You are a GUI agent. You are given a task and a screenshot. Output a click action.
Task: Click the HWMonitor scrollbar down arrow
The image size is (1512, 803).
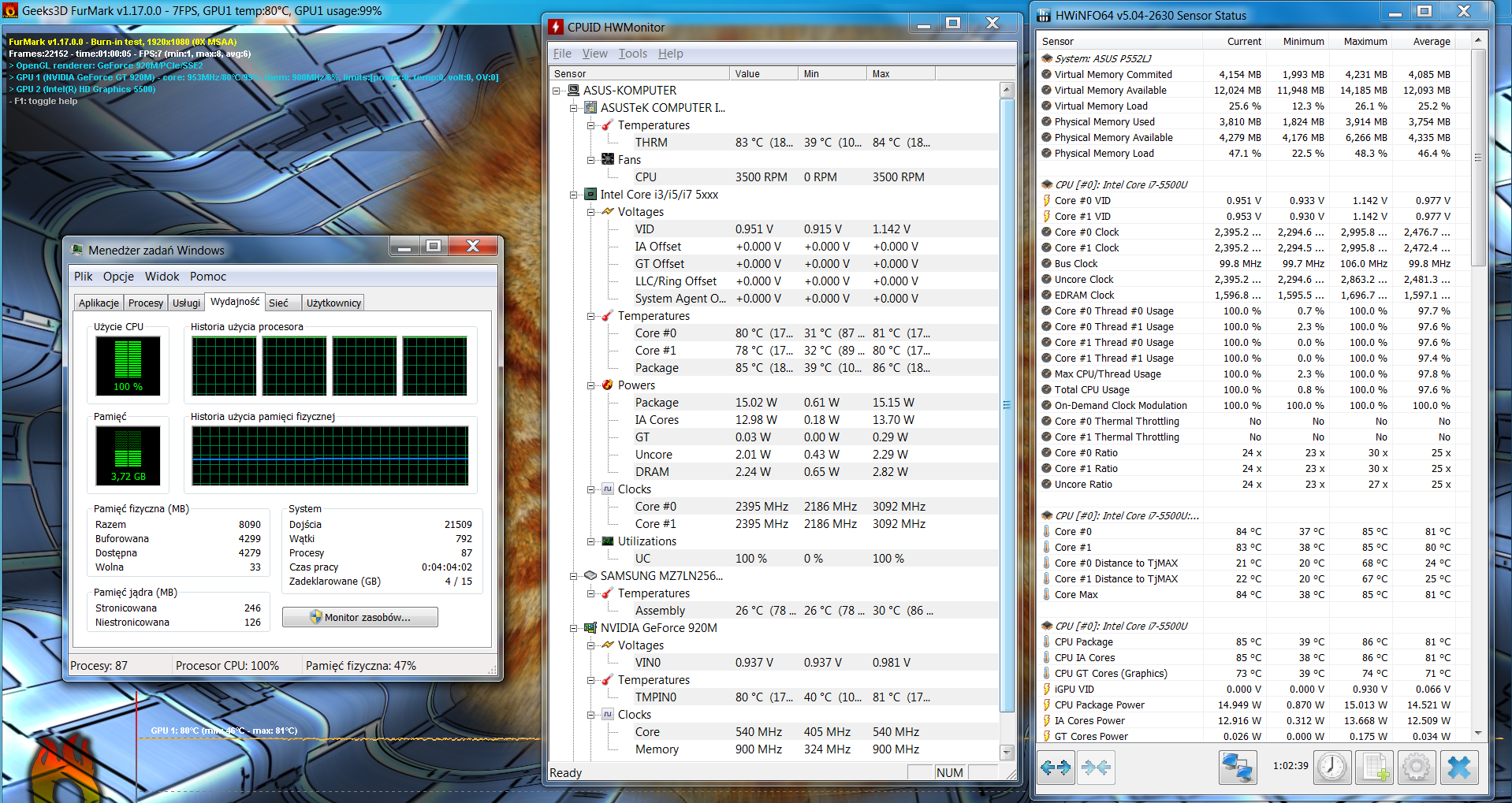pyautogui.click(x=1007, y=752)
